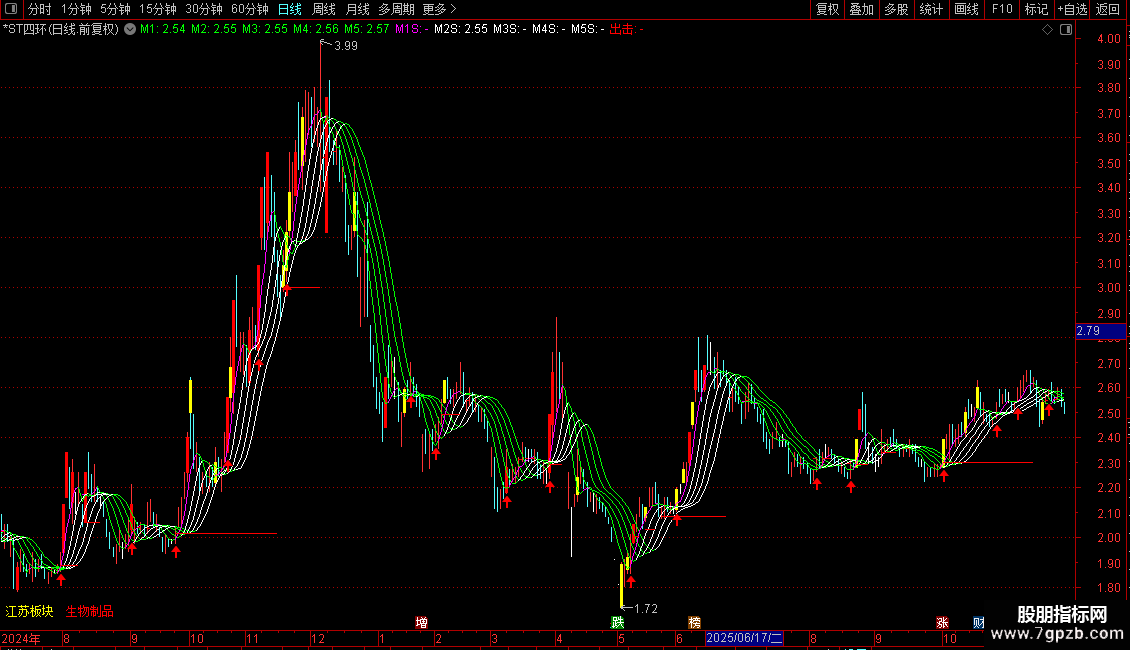1130x650 pixels.
Task: Click the *ST四环(日线.前复权) chart title
Action: (61, 30)
